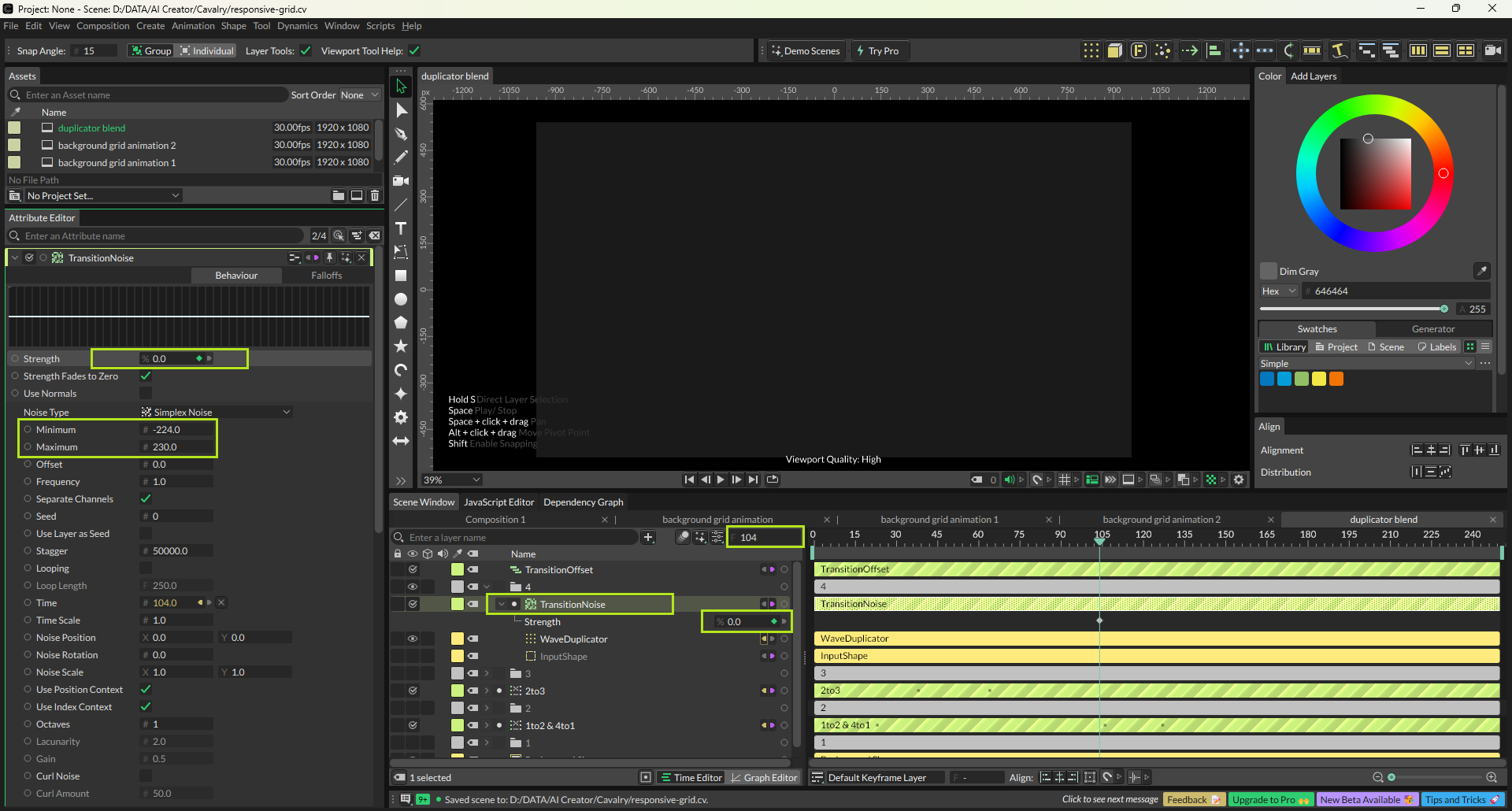Select the Rectangle shape tool
This screenshot has width=1512, height=811.
pos(401,276)
